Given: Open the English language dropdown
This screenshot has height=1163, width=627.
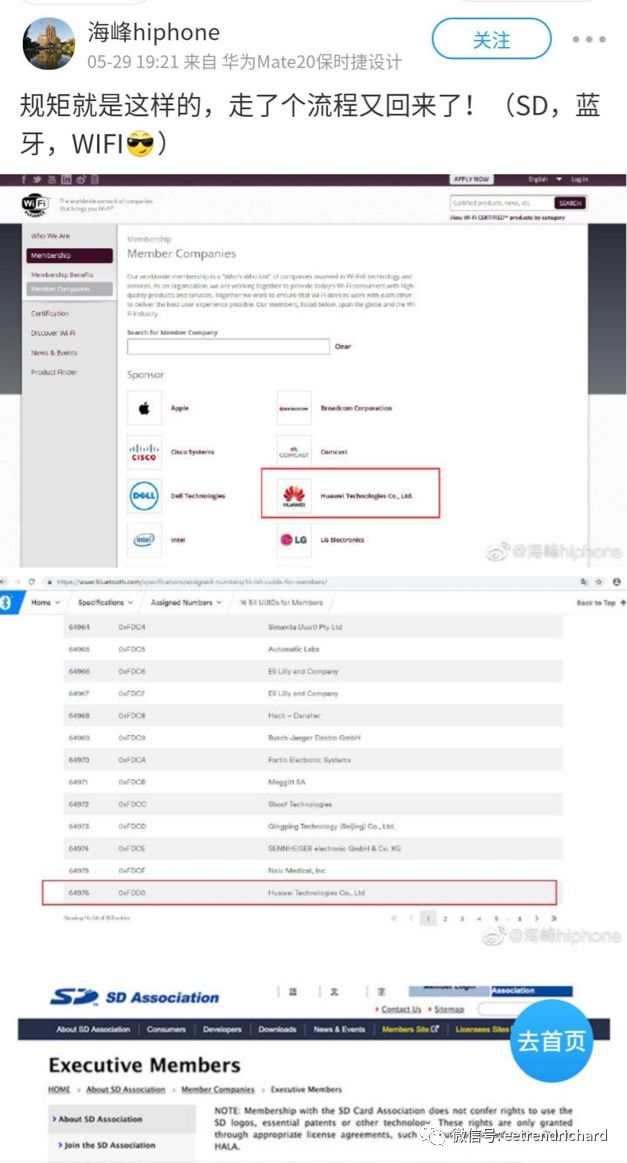Looking at the screenshot, I should (545, 179).
